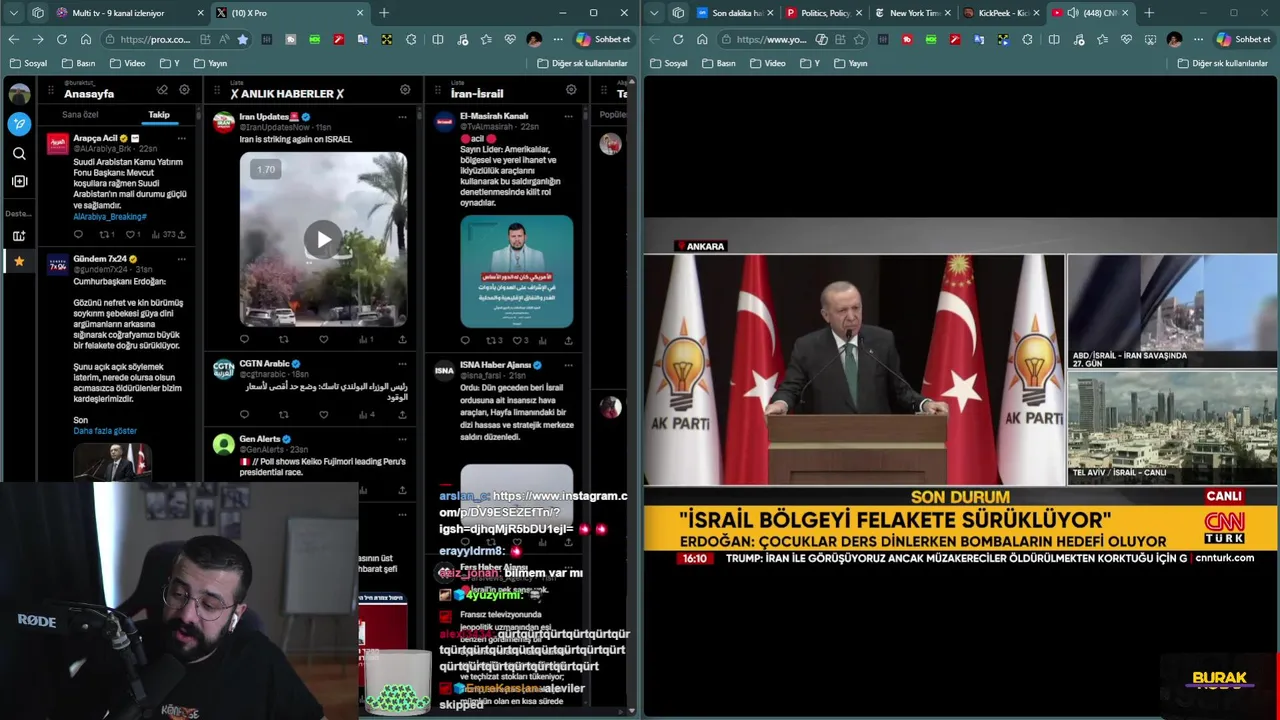Open more options on Iran Updates post
The width and height of the screenshot is (1280, 720).
402,117
